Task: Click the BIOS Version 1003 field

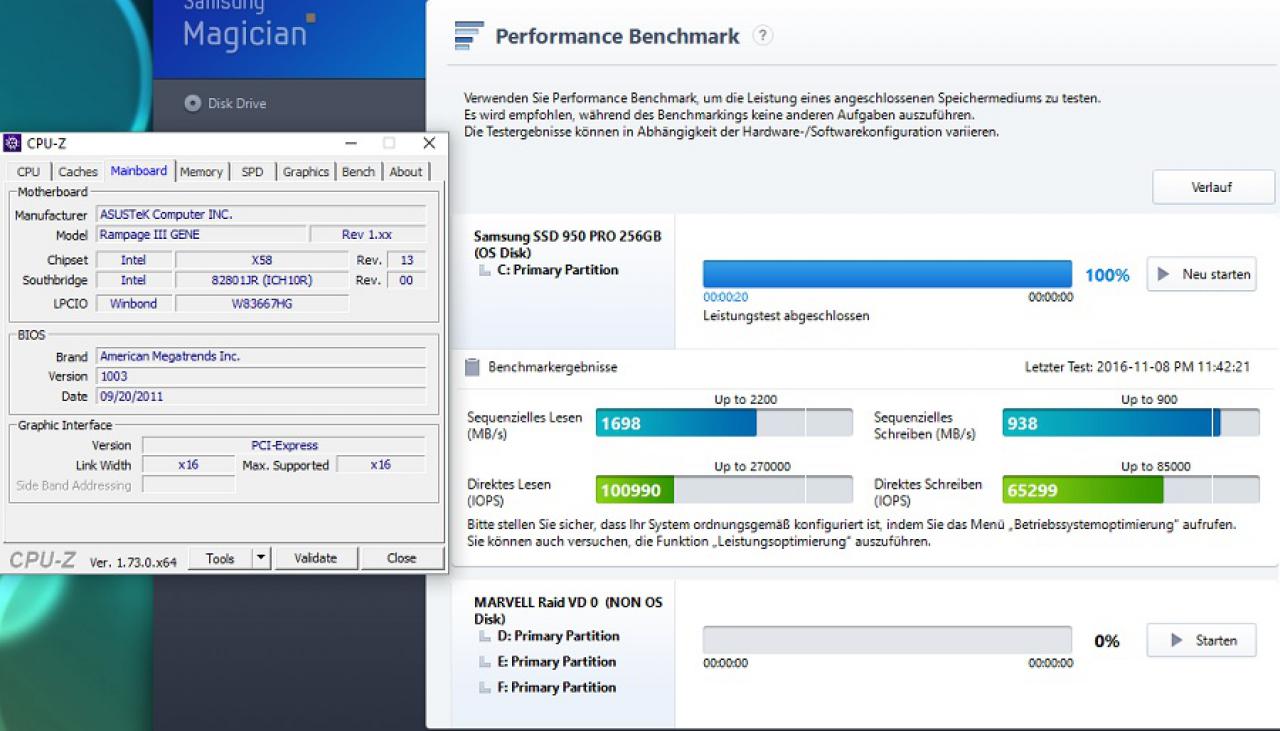Action: tap(261, 376)
